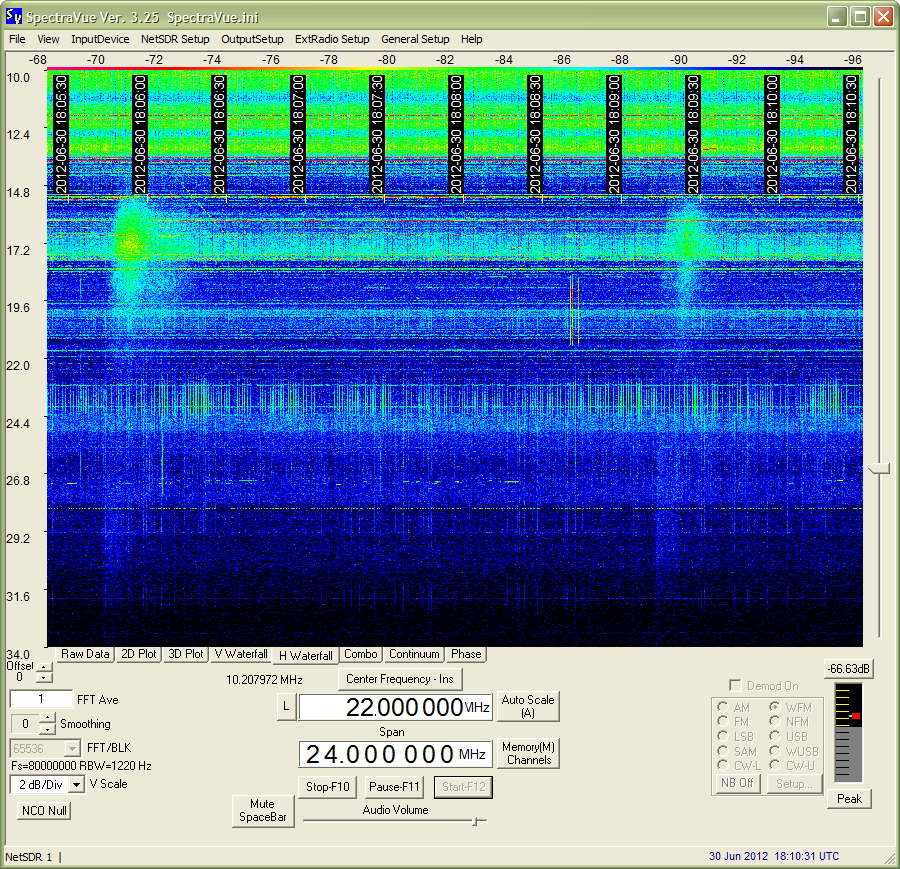Screen dimensions: 900x869
Task: Open the InputDevice menu
Action: (100, 39)
